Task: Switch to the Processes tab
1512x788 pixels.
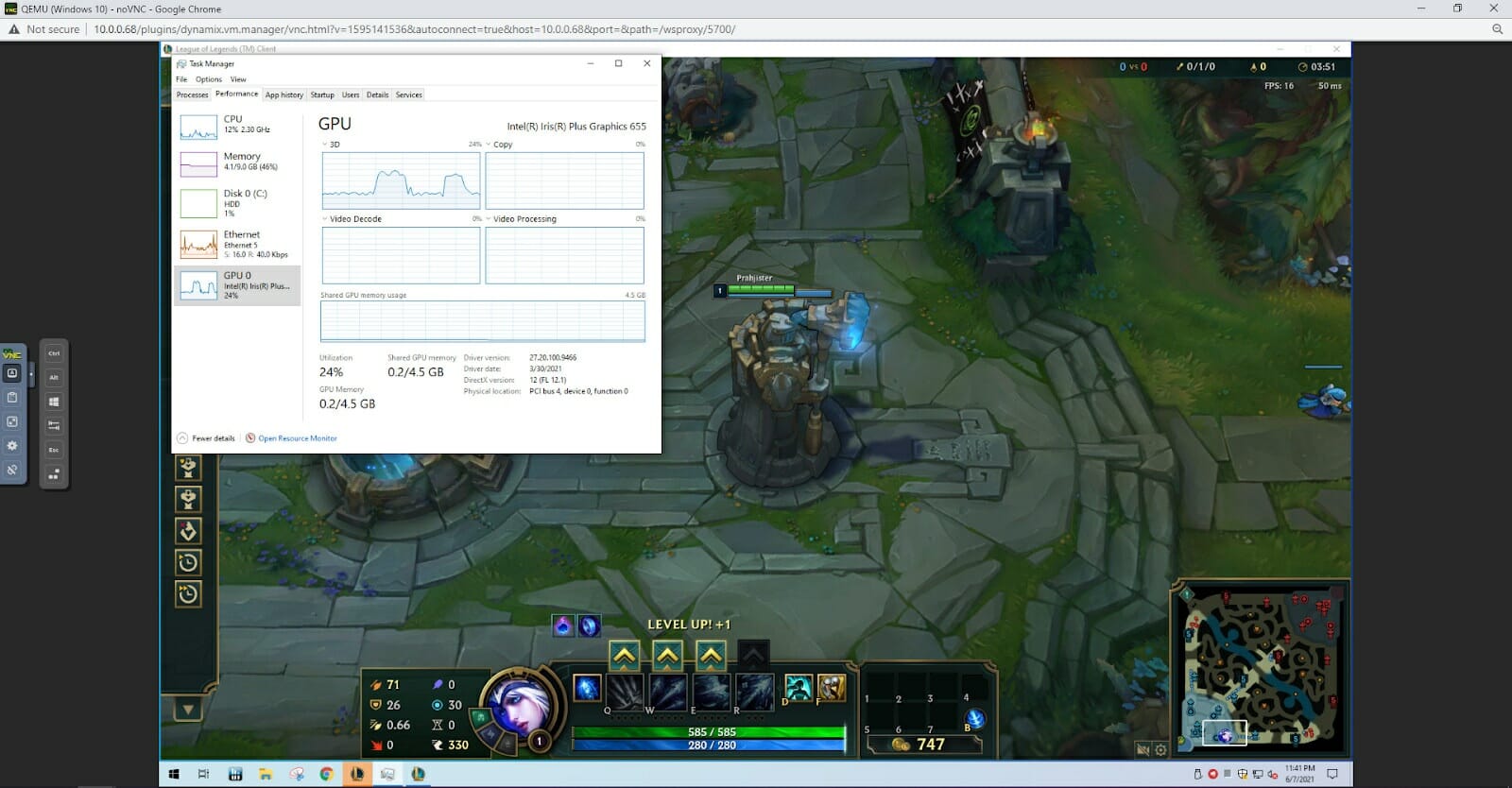Action: (192, 94)
